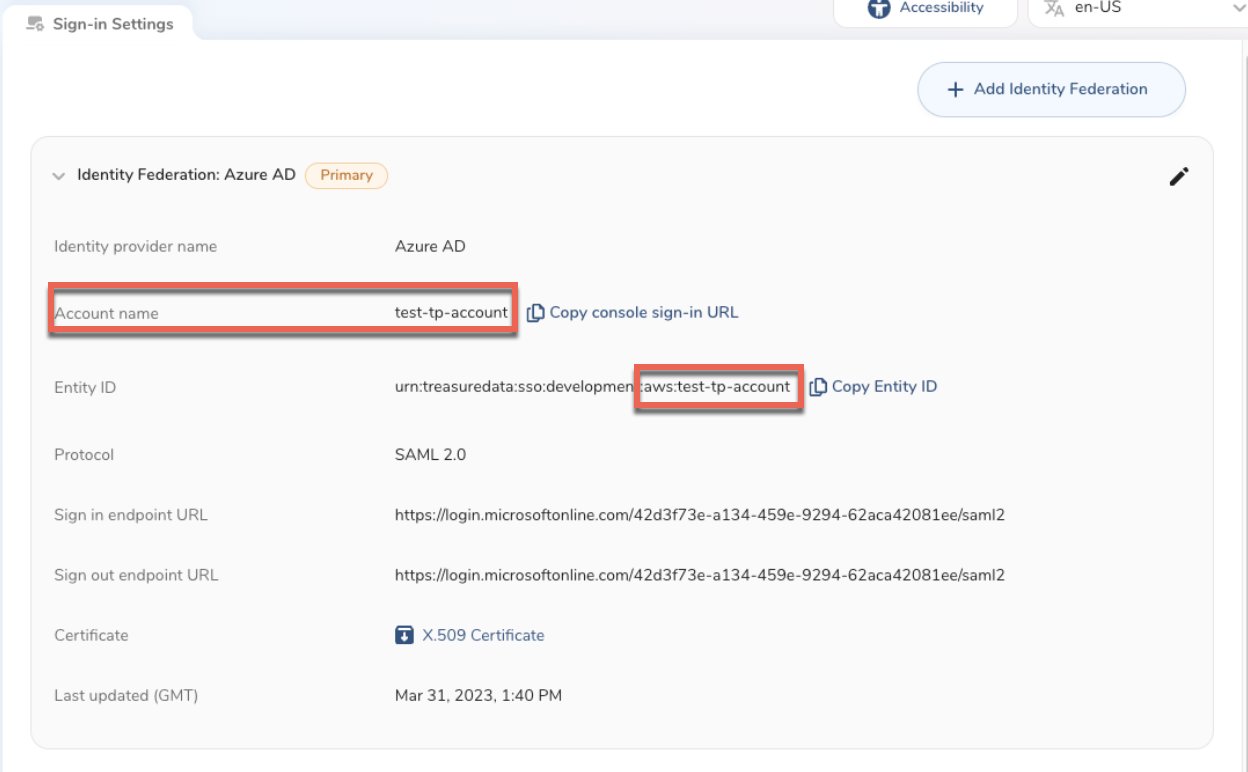Click the Sign in endpoint URL value
This screenshot has height=772, width=1248.
[x=699, y=516]
